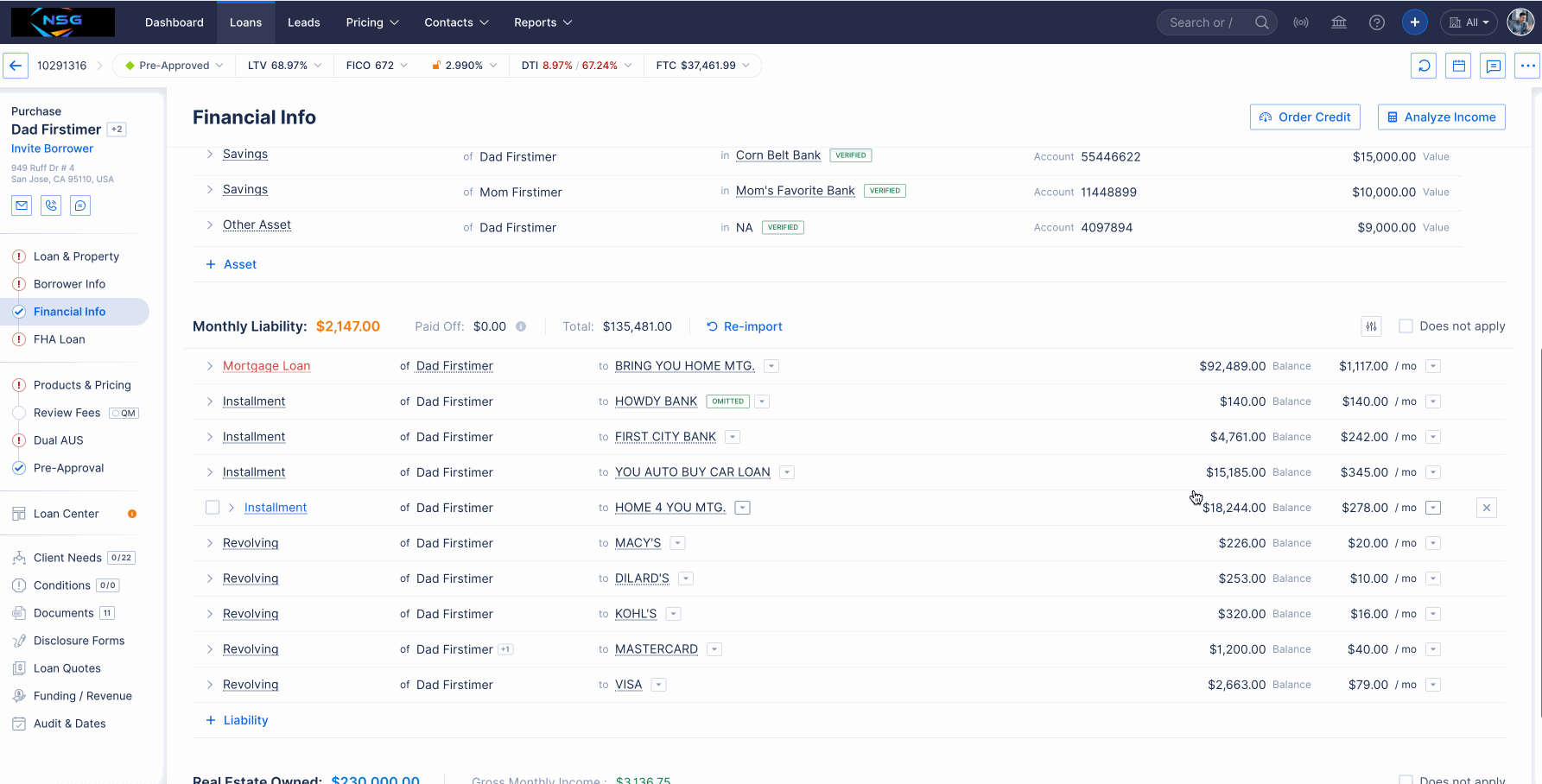Viewport: 1542px width, 784px height.
Task: Open the FTC $37,461.99 dropdown
Action: [702, 66]
